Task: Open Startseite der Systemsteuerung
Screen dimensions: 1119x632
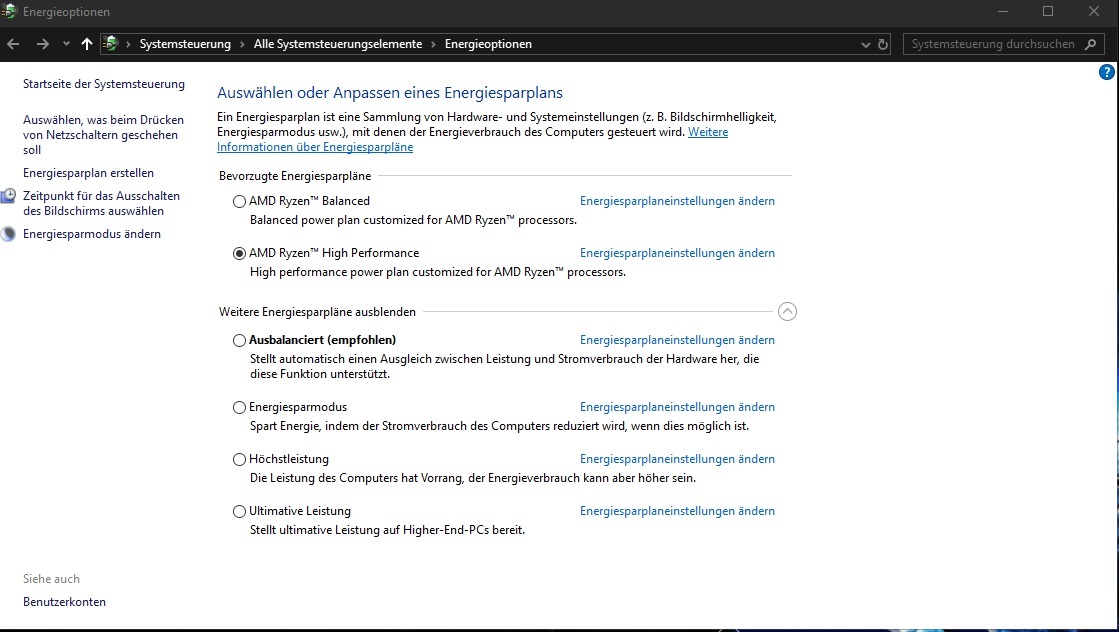Action: pos(103,84)
